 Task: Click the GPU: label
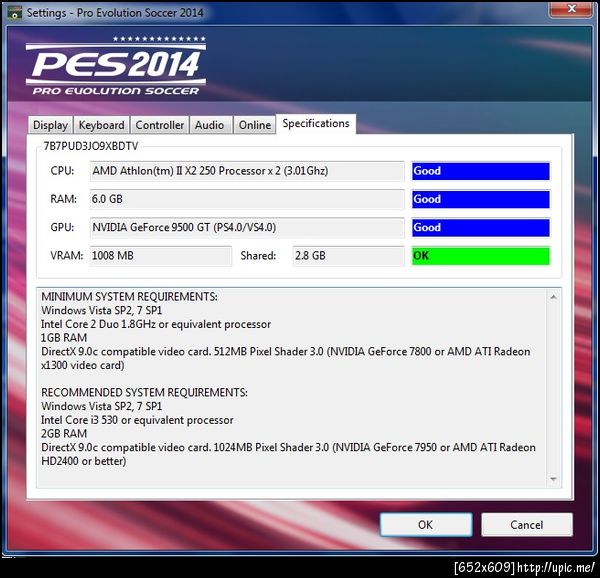[62, 228]
